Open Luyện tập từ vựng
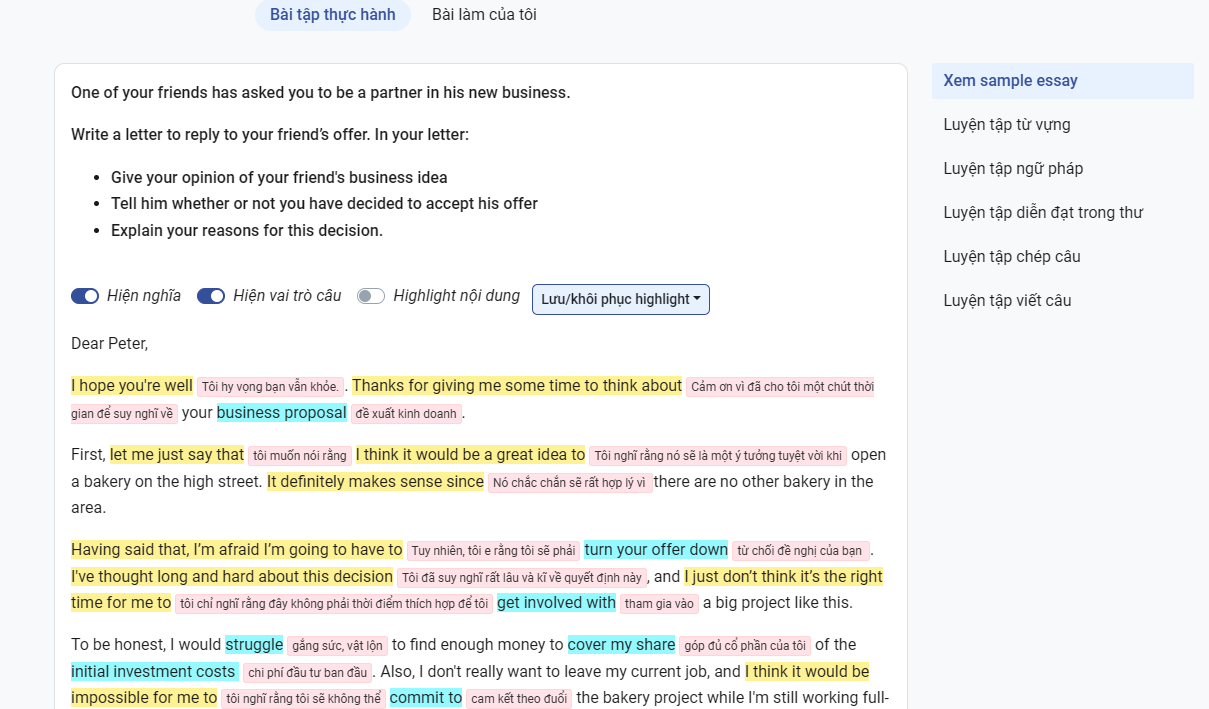 point(1007,125)
